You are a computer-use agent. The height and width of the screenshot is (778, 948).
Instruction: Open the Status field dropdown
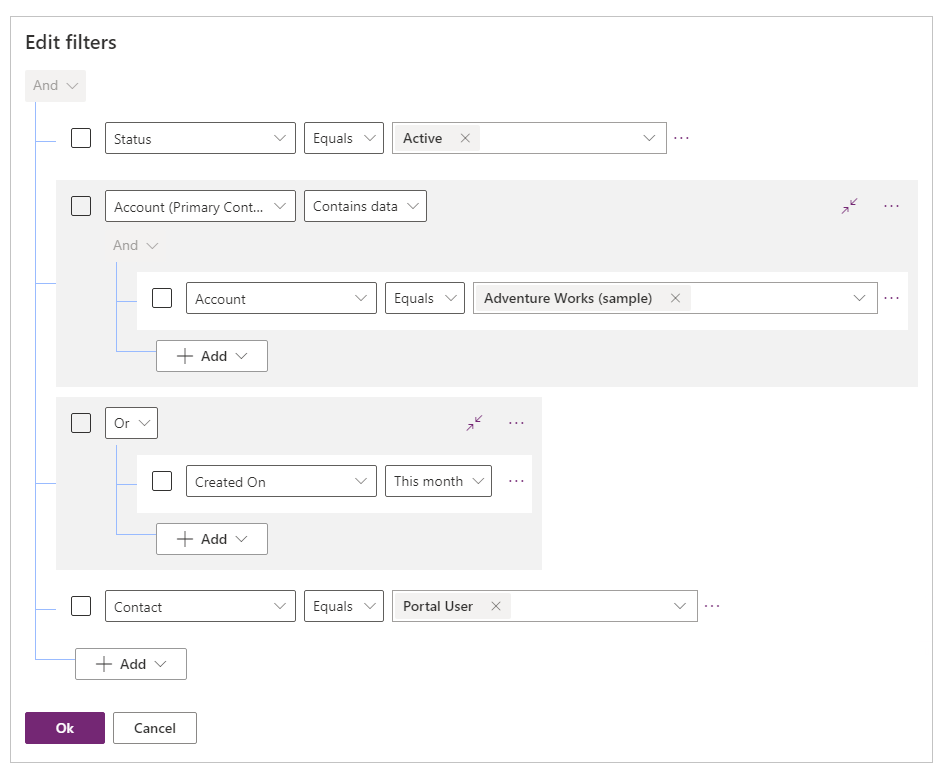coord(200,138)
